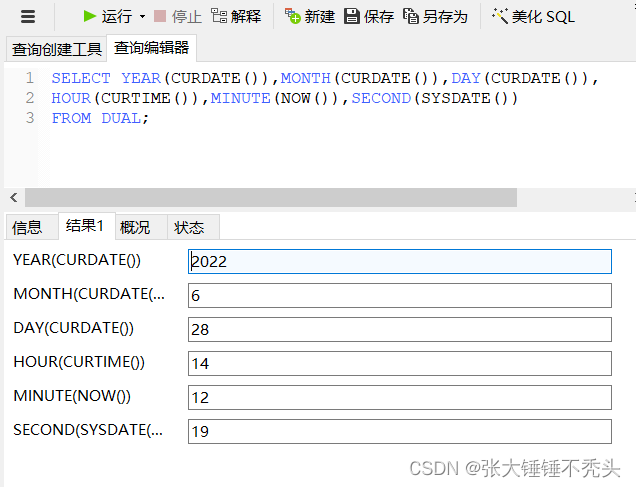Viewport: 636px width, 487px height.
Task: Click the YEAR(CURDATE()) field showing 2022
Action: tap(400, 262)
